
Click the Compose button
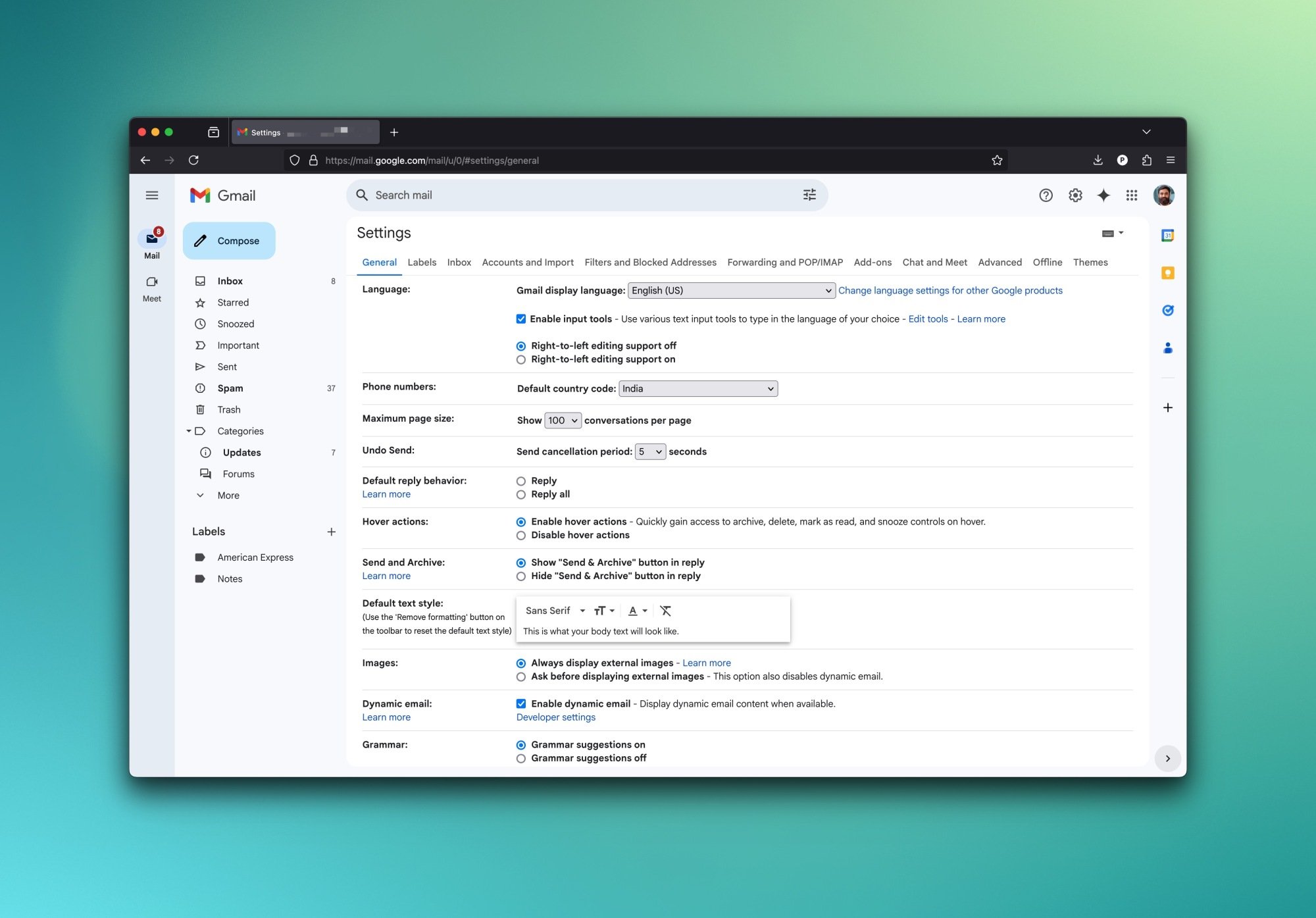[x=229, y=241]
